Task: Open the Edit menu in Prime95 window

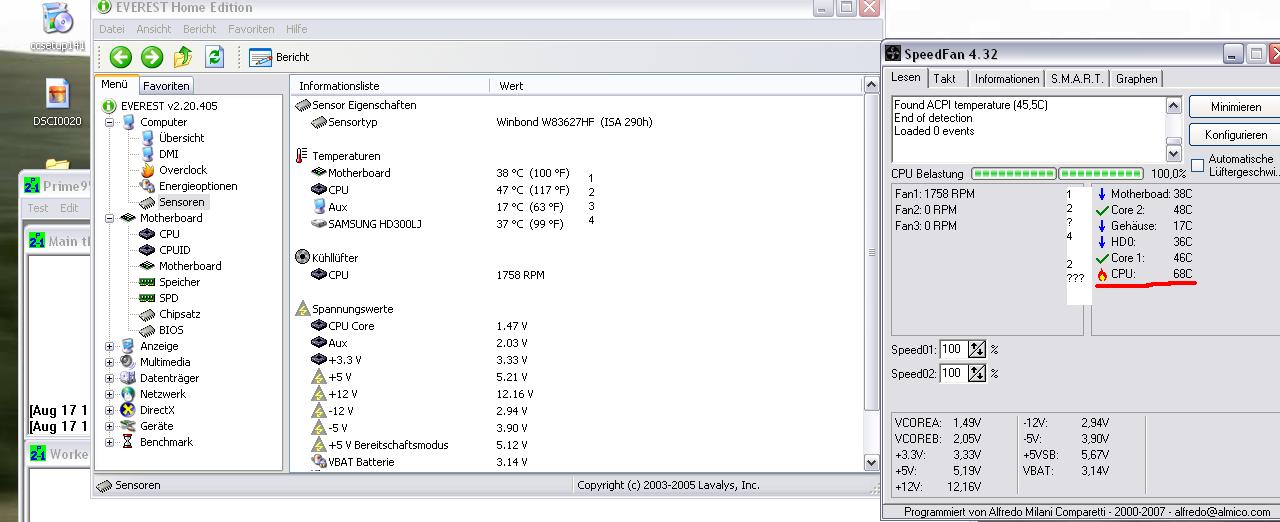Action: pos(69,208)
